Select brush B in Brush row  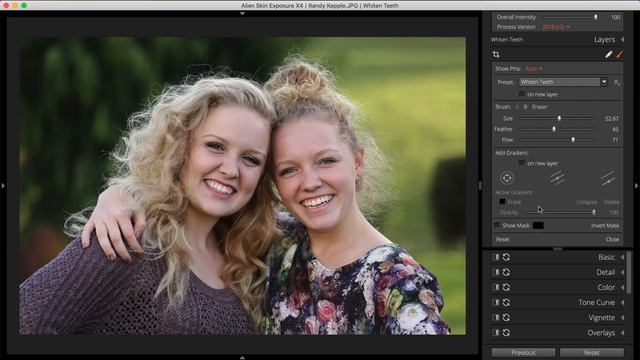point(525,107)
